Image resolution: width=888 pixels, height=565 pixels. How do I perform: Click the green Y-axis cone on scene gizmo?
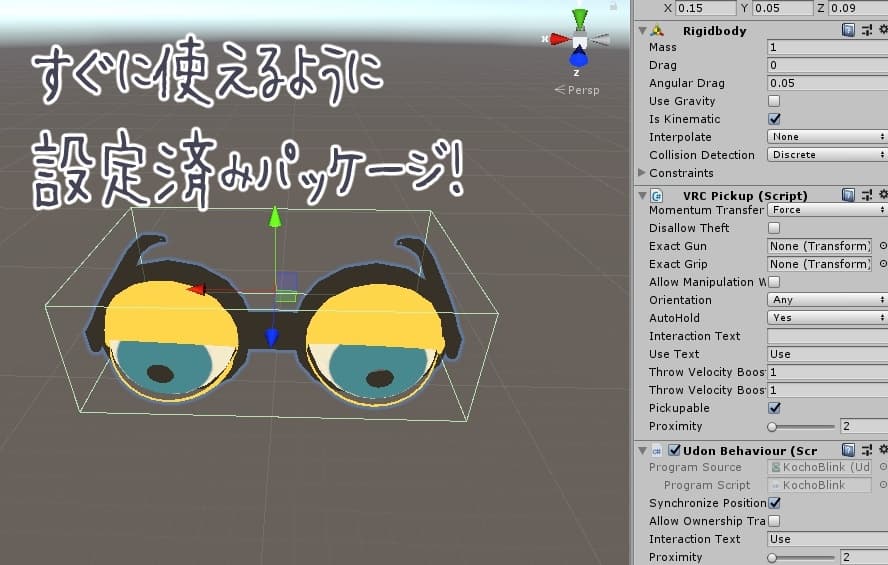[580, 19]
